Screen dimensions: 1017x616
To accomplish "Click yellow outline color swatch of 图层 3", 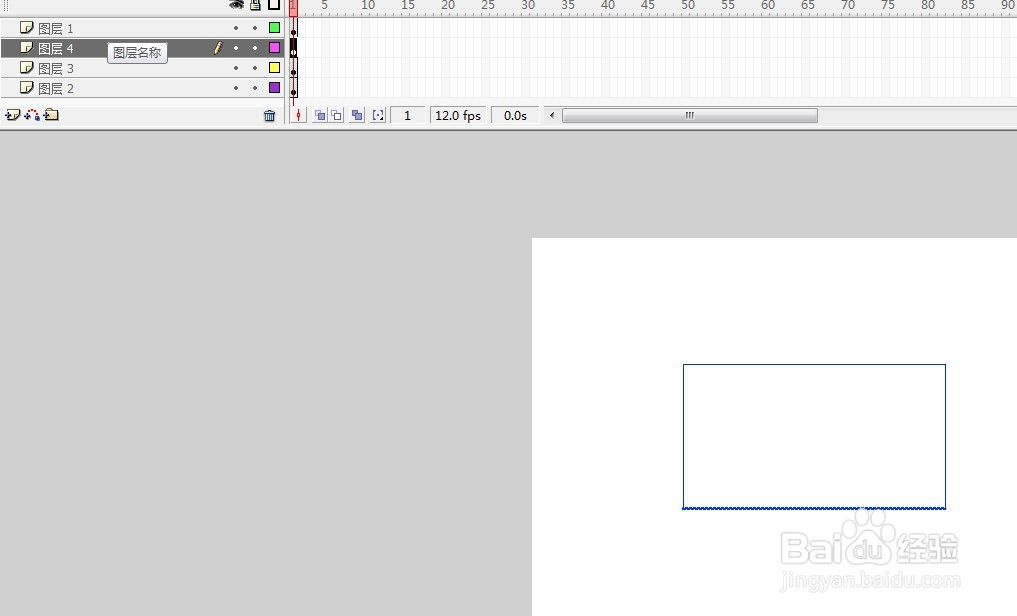I will click(274, 67).
